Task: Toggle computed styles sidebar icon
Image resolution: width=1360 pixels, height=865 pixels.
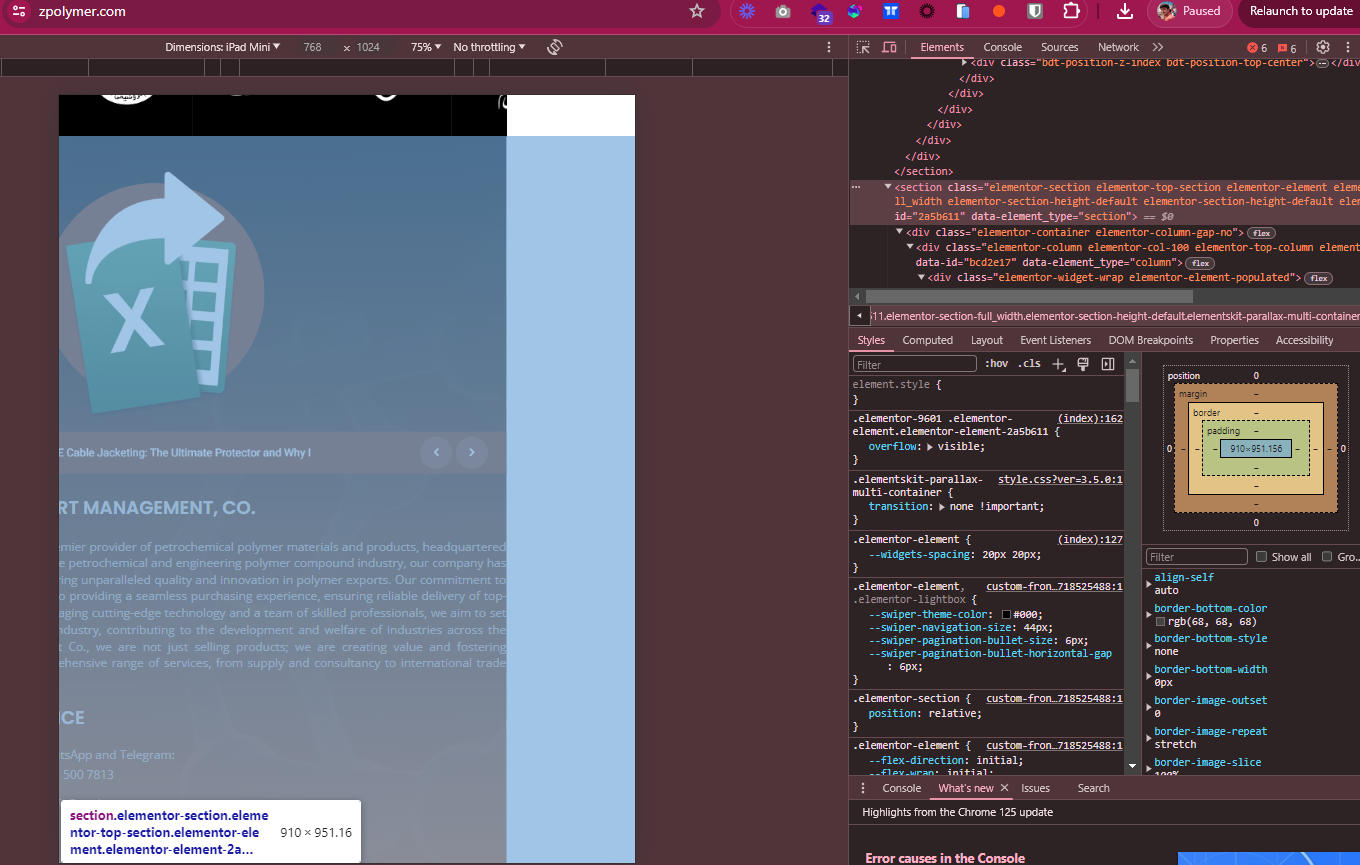Action: click(1108, 364)
